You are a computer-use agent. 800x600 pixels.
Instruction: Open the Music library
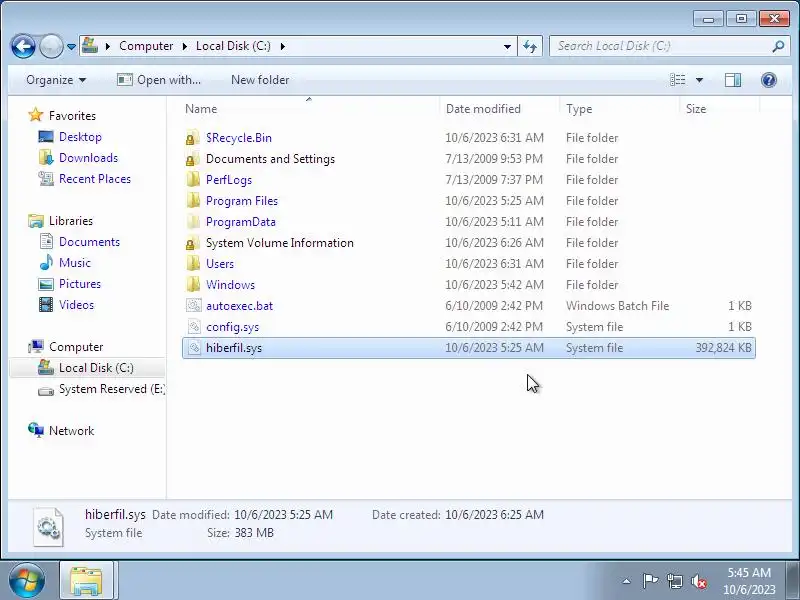[x=65, y=262]
